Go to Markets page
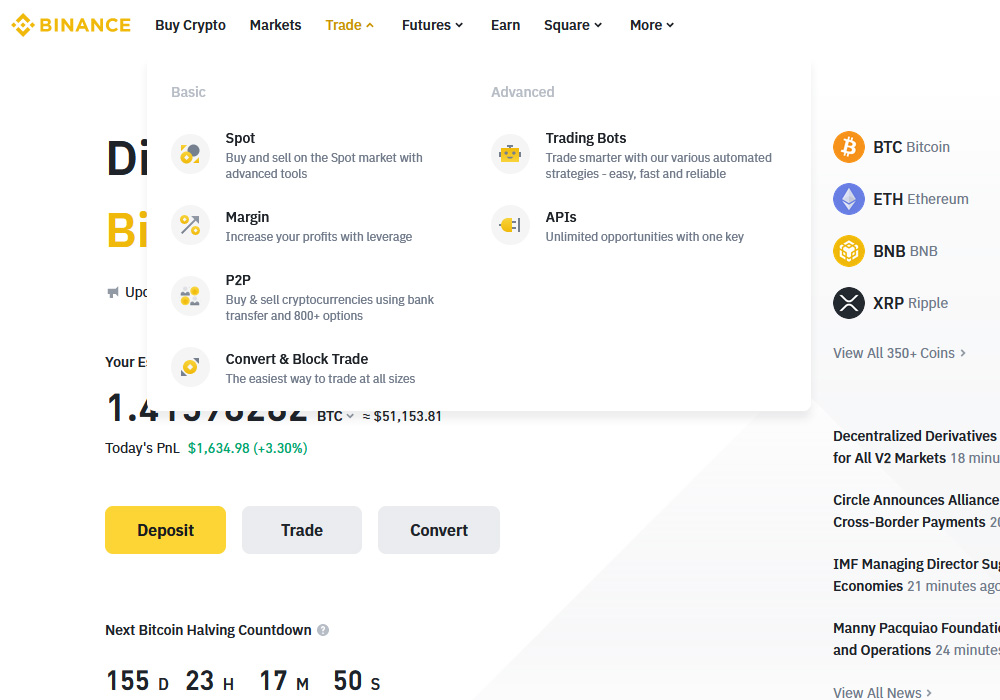Image resolution: width=1000 pixels, height=700 pixels. (276, 25)
